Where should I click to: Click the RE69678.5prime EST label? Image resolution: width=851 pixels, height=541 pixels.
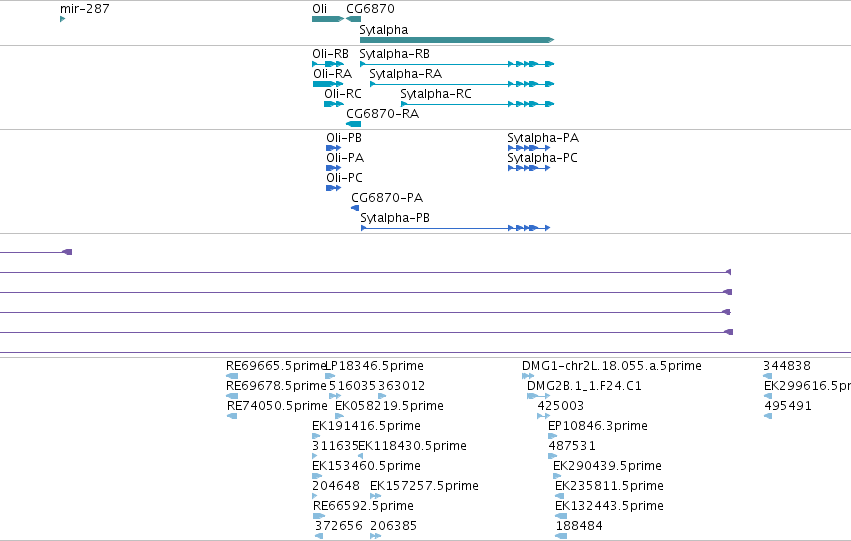pos(276,386)
